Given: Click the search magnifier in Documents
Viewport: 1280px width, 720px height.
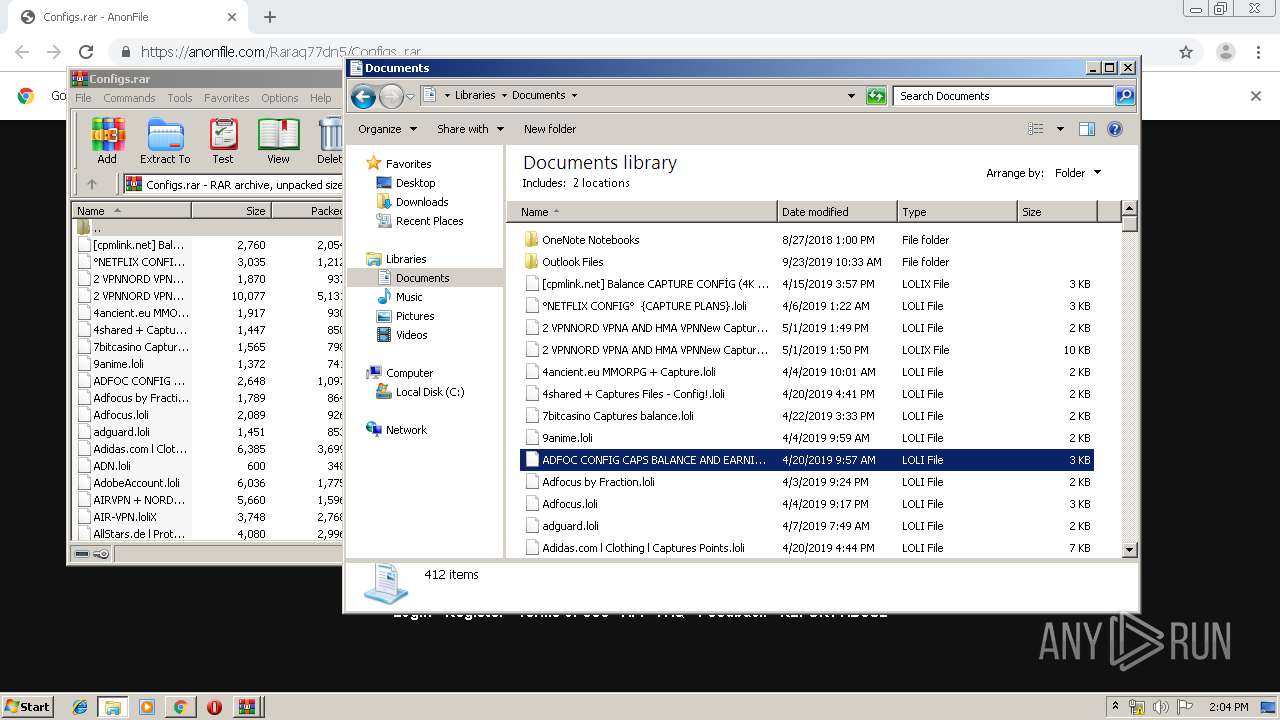Looking at the screenshot, I should (1125, 96).
